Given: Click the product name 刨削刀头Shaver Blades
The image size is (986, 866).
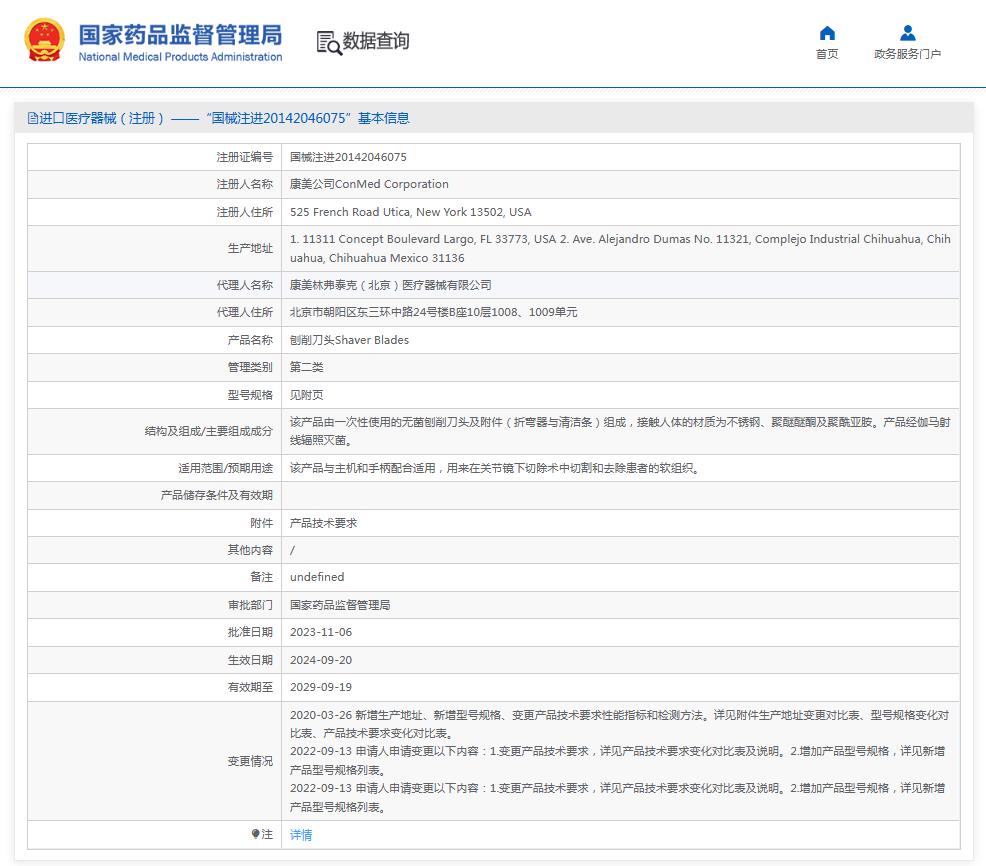Looking at the screenshot, I should [349, 340].
